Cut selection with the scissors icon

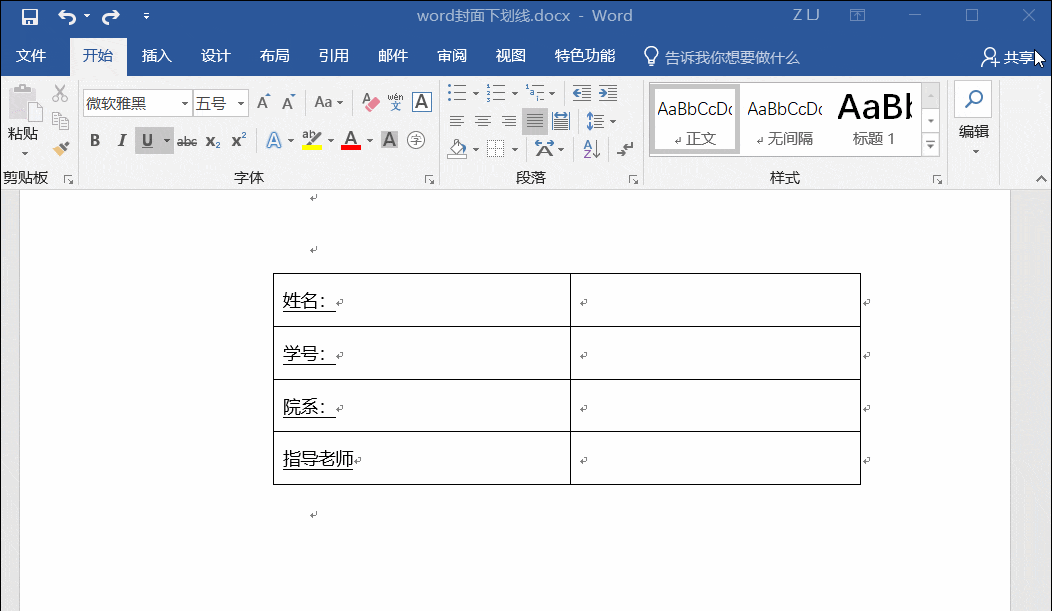coord(60,93)
